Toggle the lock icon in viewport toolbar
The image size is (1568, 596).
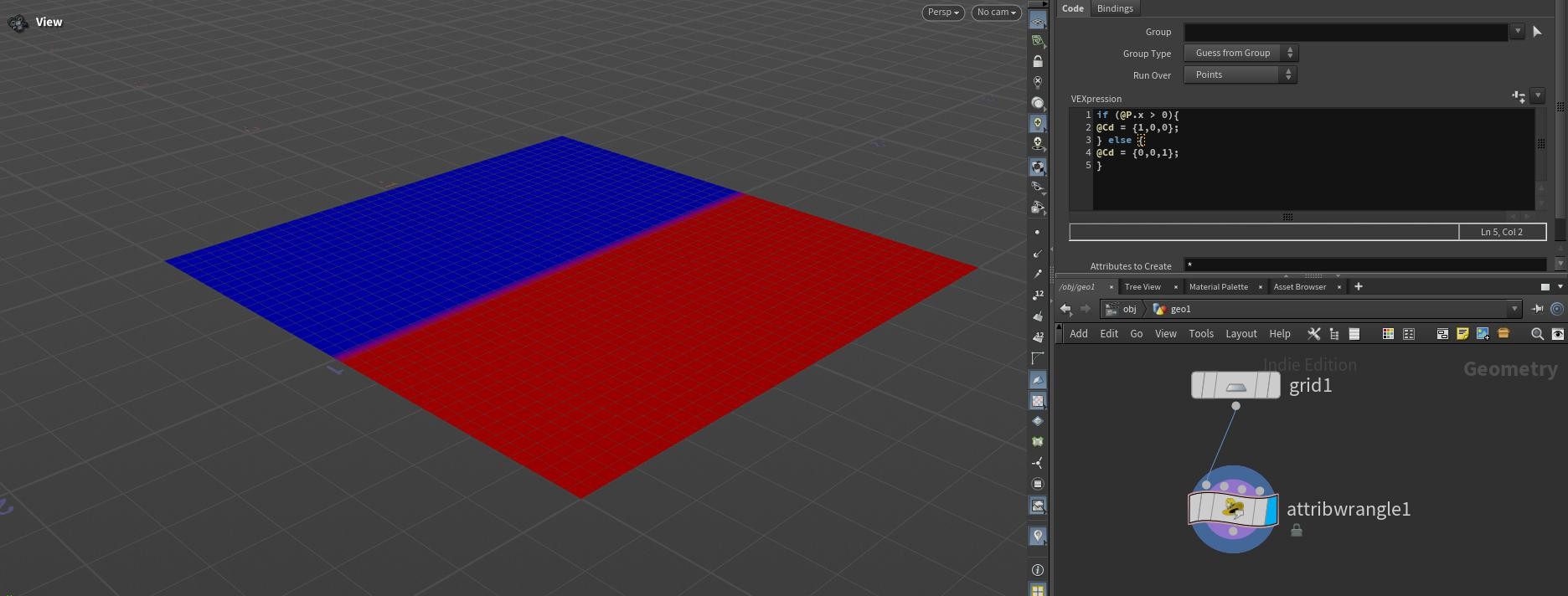click(1038, 62)
